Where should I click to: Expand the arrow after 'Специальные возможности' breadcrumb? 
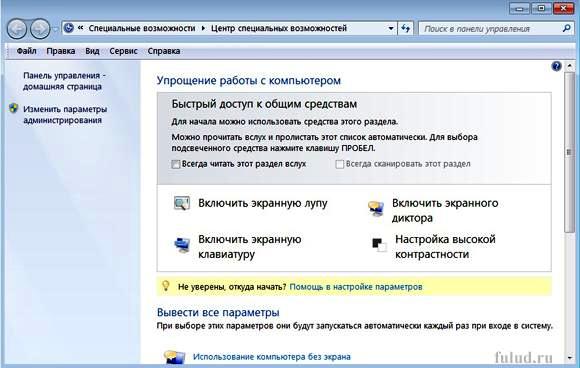coord(203,28)
